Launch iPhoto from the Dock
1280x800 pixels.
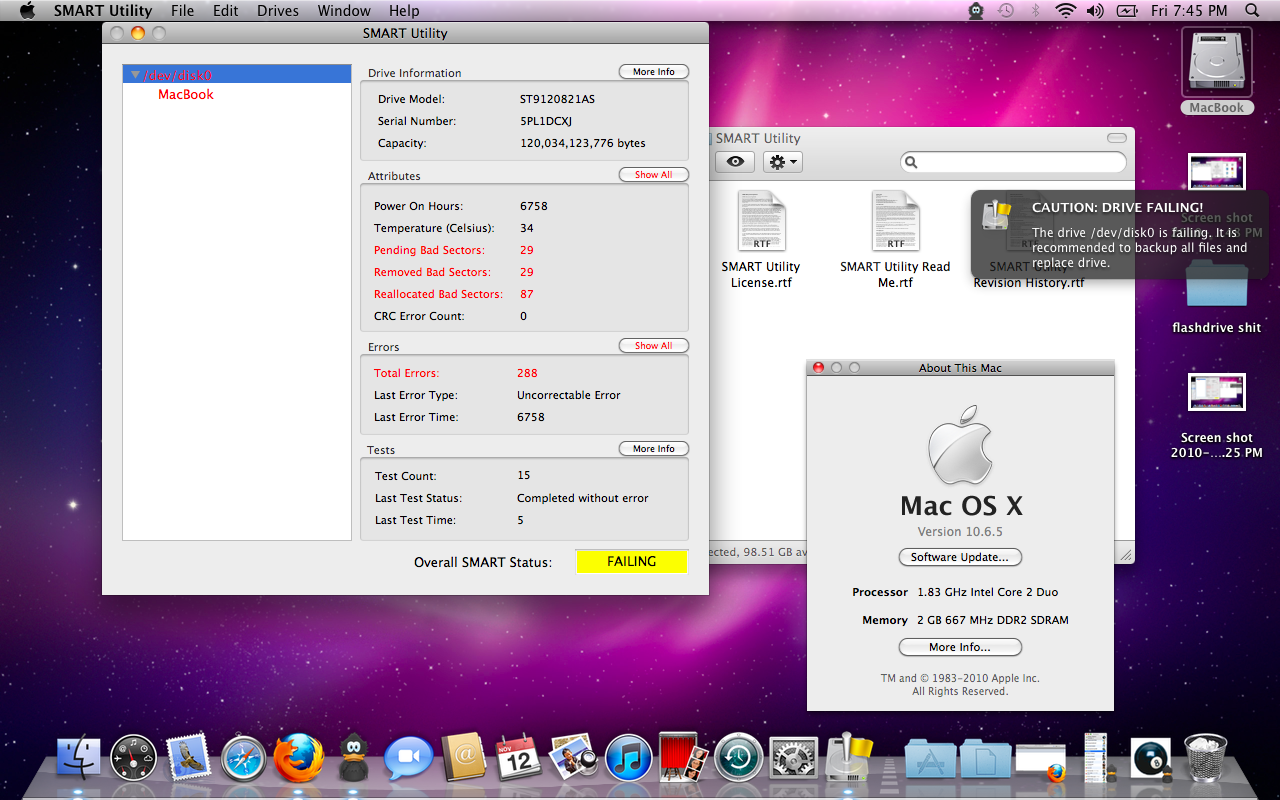pos(574,758)
